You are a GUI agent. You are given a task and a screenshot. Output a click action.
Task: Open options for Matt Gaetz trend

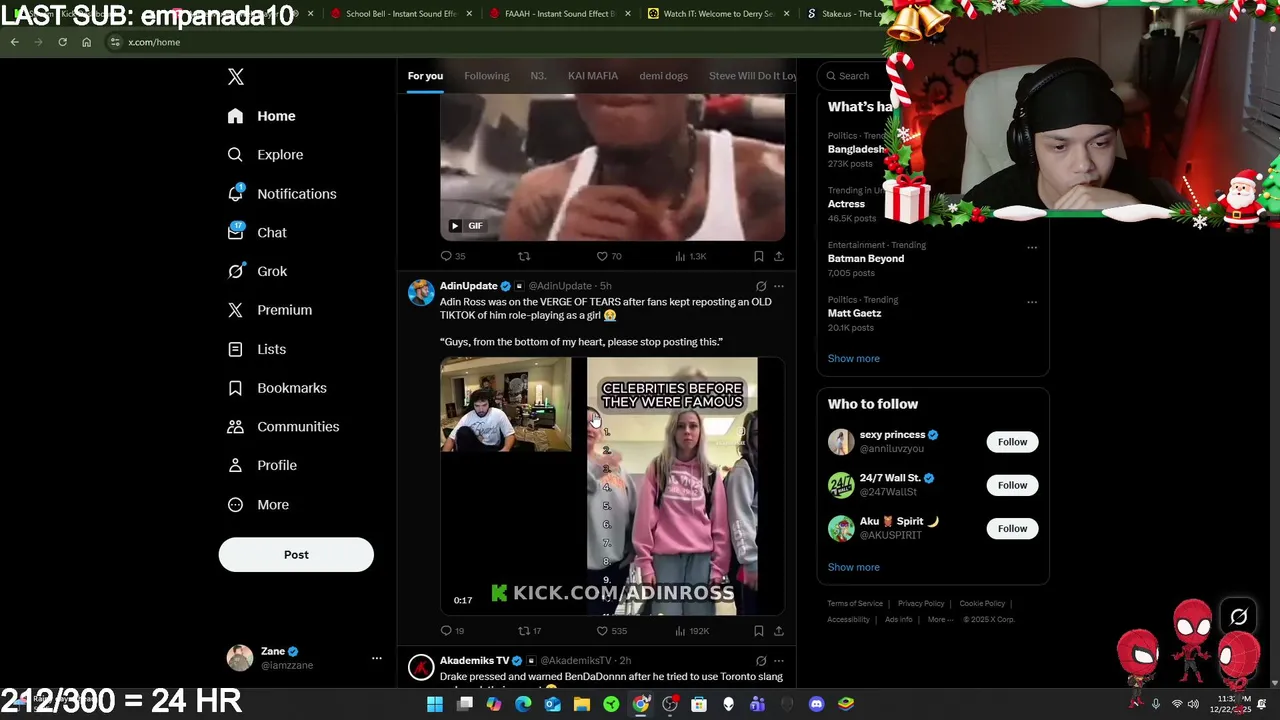point(1032,302)
